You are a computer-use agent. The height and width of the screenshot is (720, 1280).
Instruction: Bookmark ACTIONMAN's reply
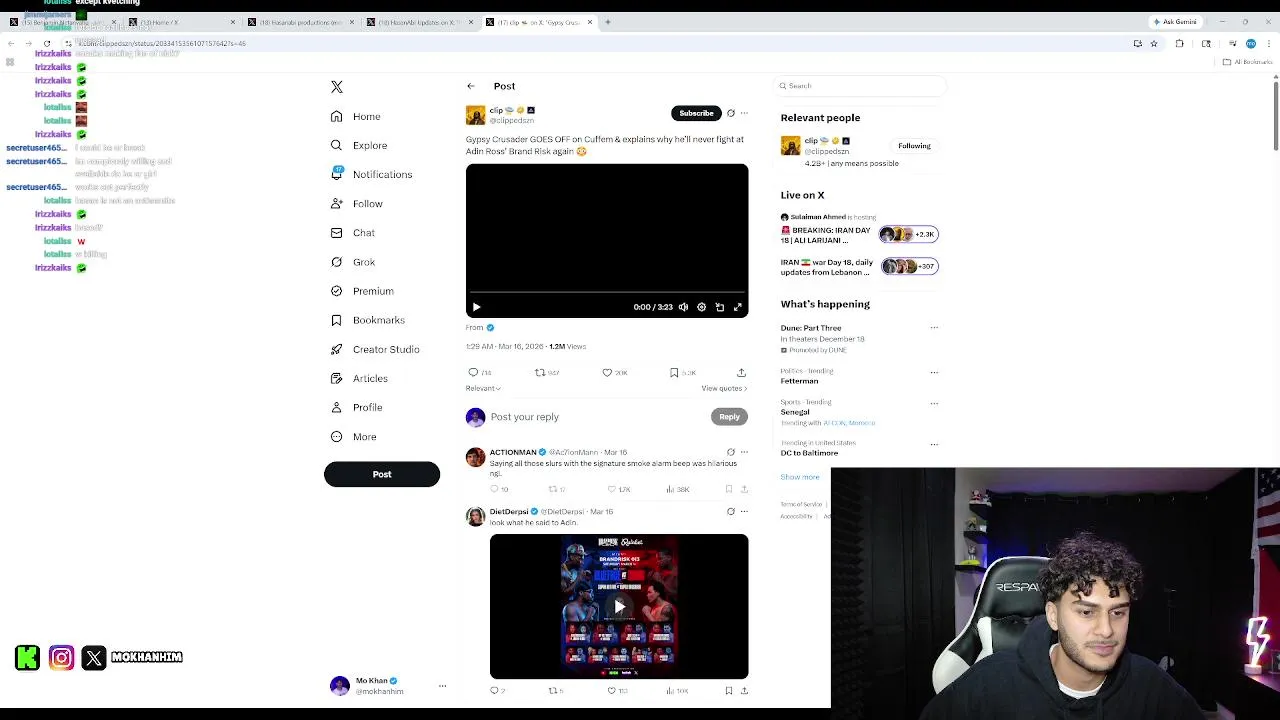[729, 489]
